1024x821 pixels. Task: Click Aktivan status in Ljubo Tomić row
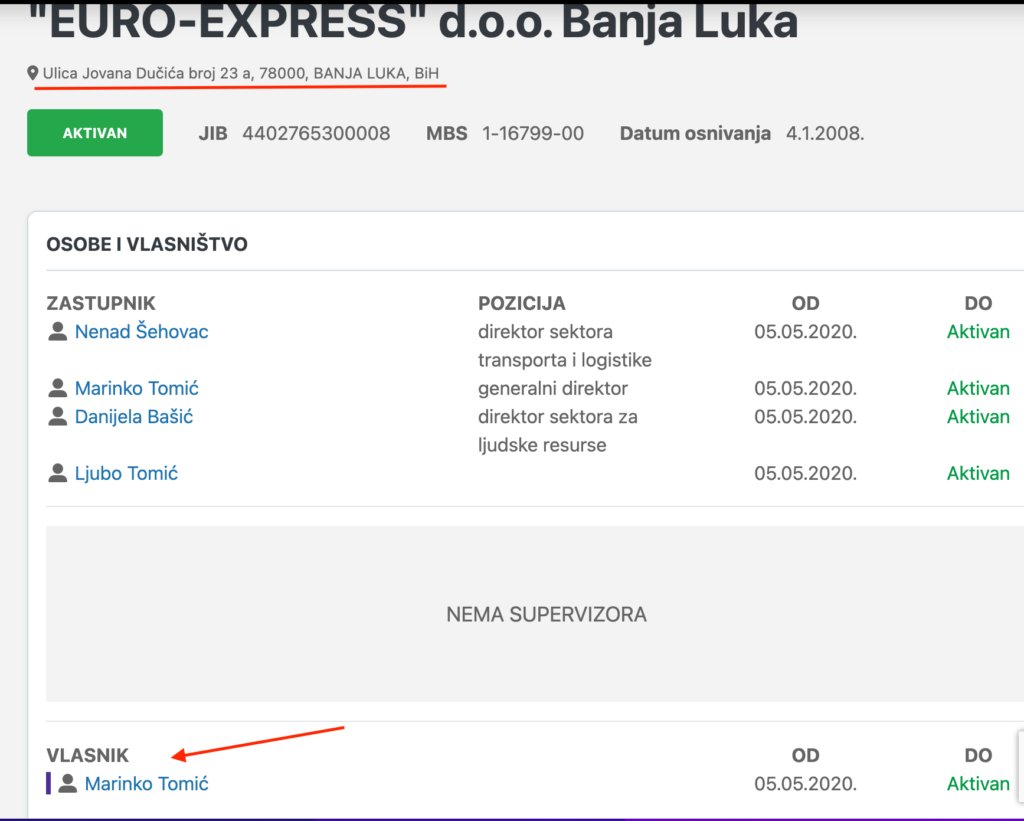click(x=978, y=474)
